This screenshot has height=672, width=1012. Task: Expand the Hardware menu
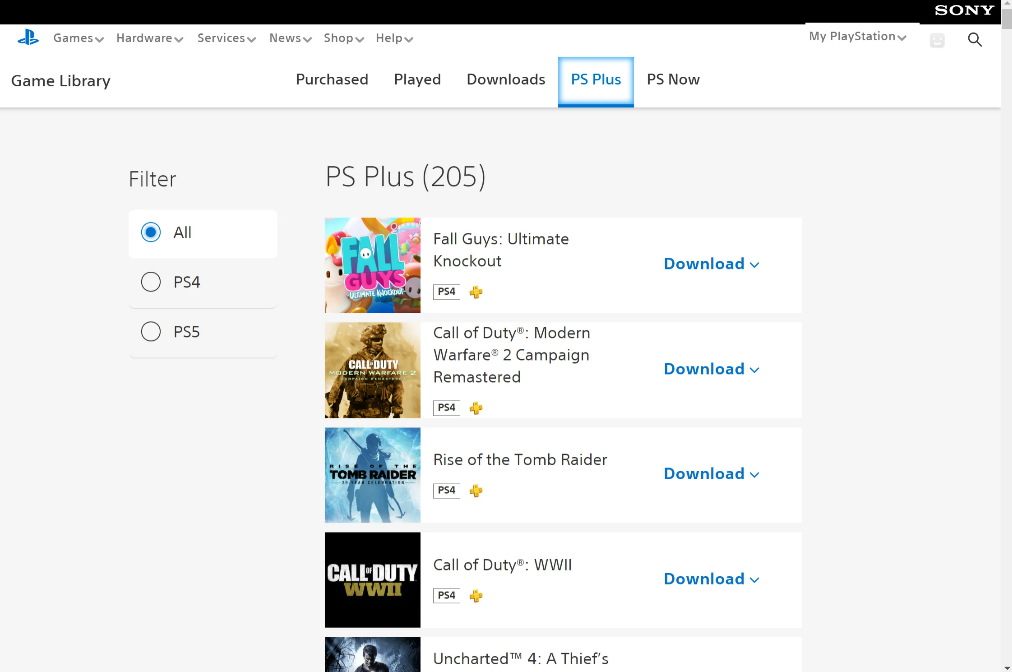150,38
